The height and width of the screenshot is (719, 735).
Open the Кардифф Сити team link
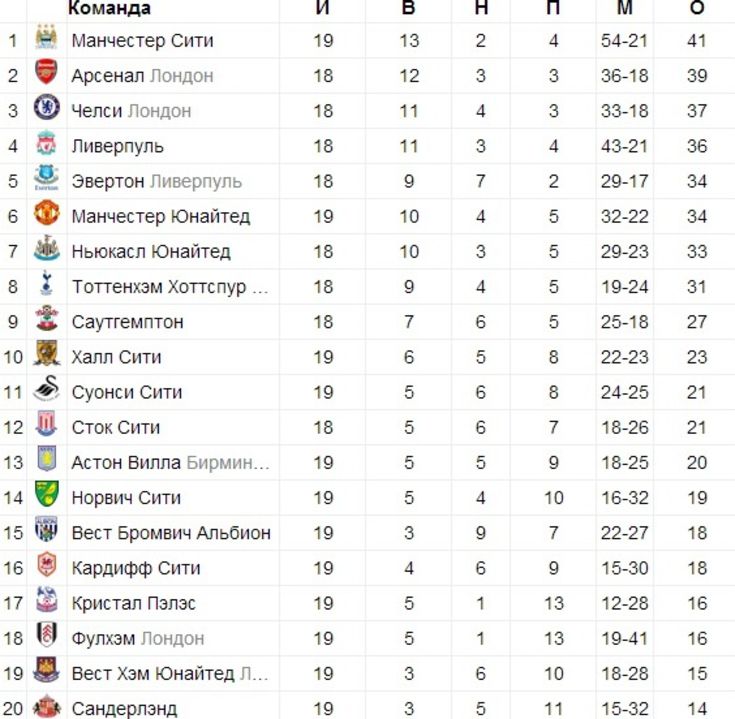click(136, 568)
